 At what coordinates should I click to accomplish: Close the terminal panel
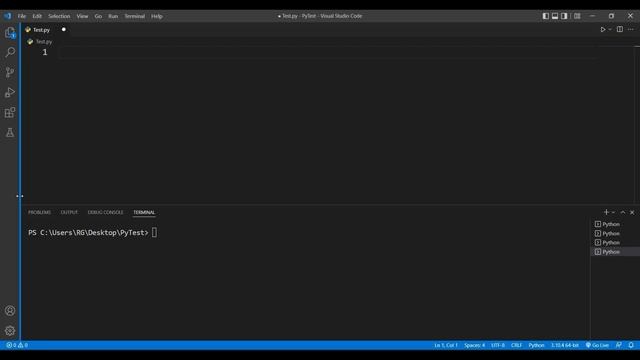632,212
